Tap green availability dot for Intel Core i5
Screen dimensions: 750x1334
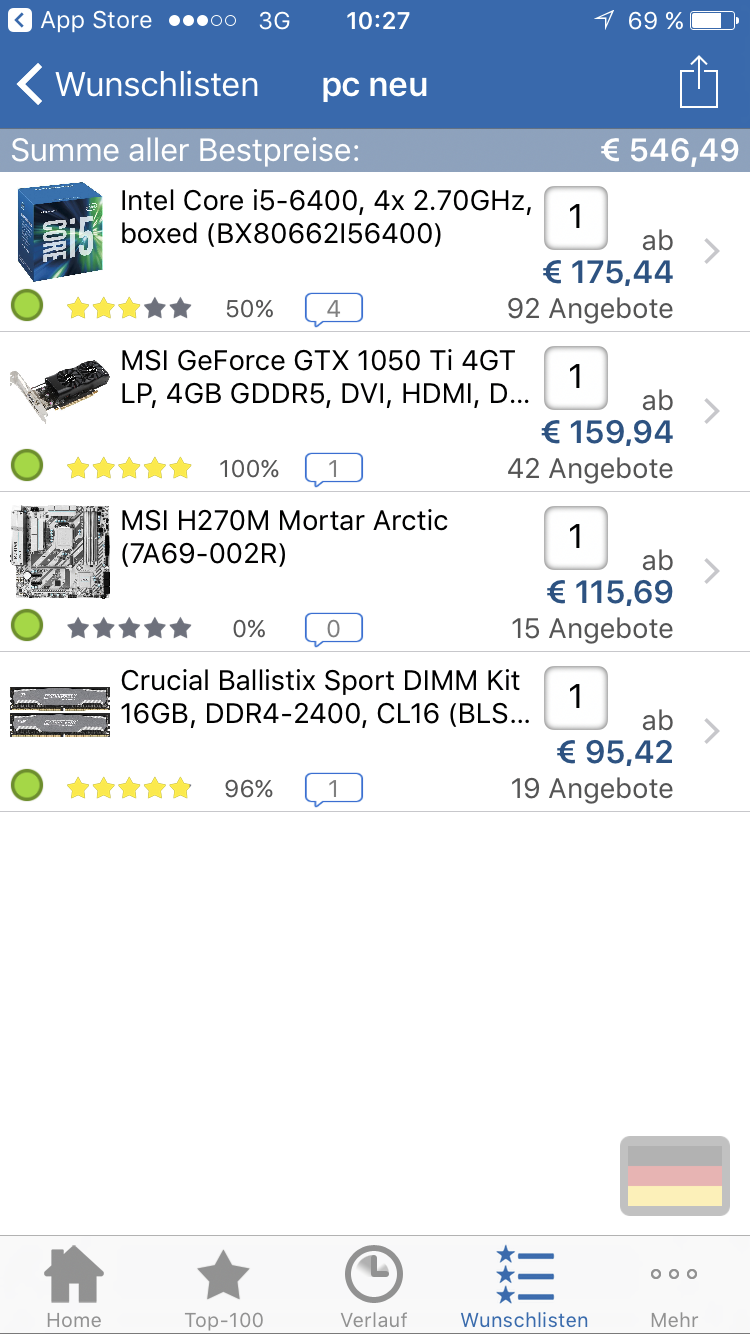(x=27, y=306)
